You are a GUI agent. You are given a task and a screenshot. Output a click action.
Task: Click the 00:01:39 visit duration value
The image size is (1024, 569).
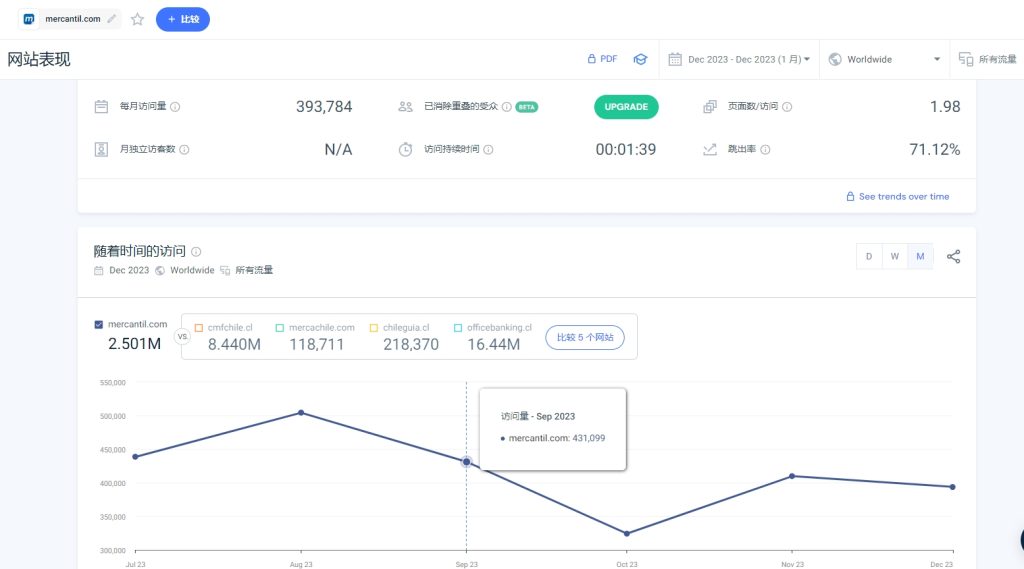click(626, 150)
